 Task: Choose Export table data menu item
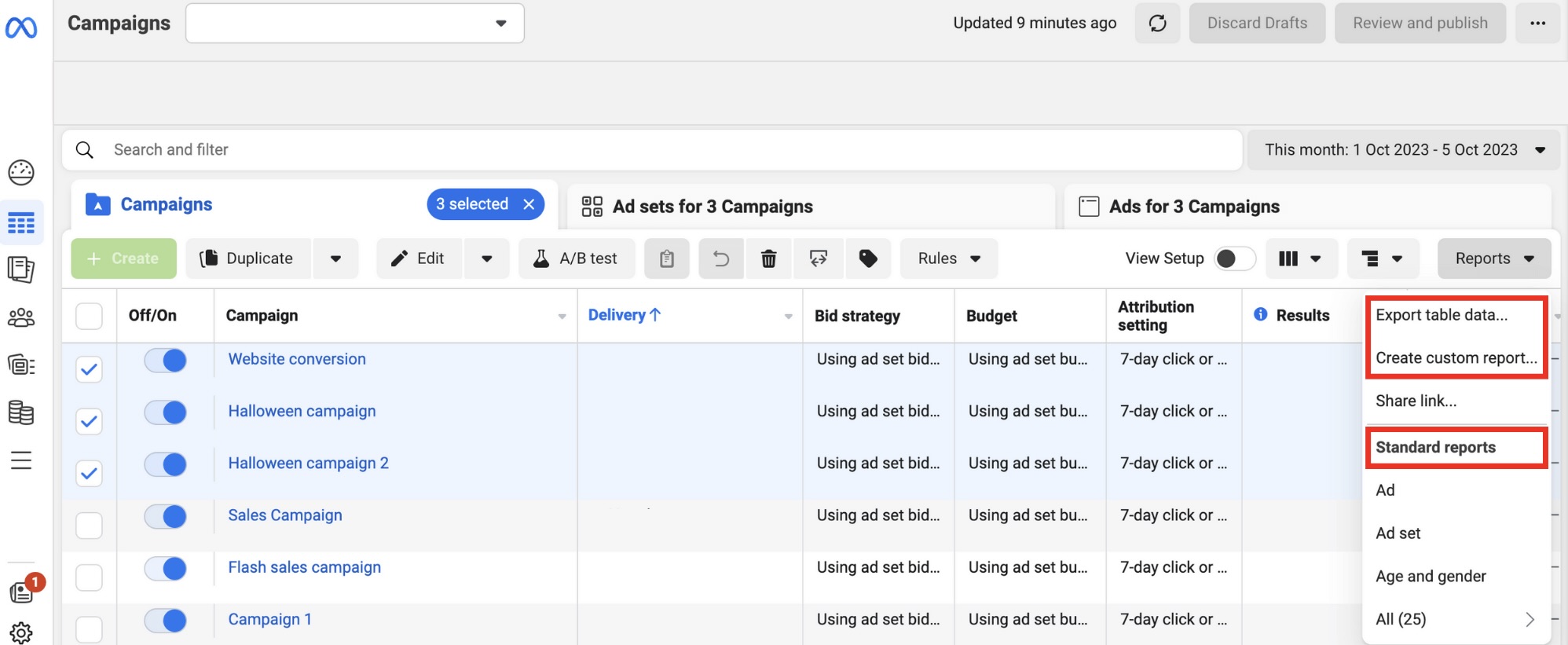tap(1442, 314)
